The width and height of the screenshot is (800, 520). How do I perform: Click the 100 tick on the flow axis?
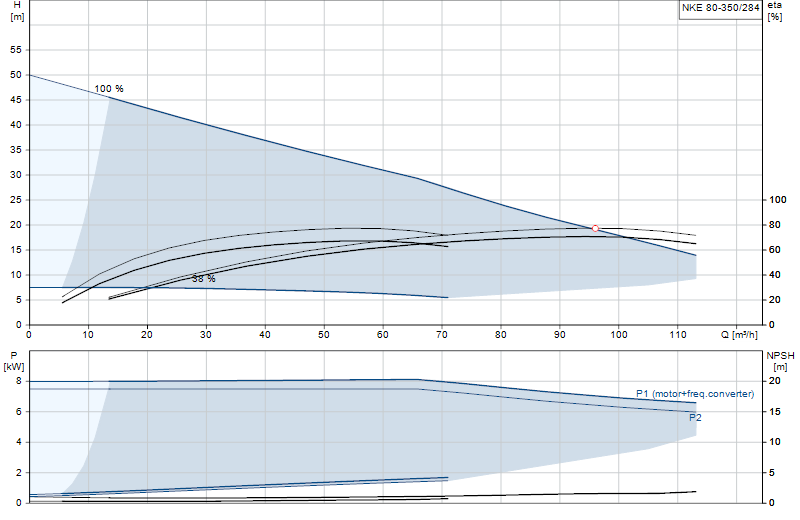tap(618, 335)
